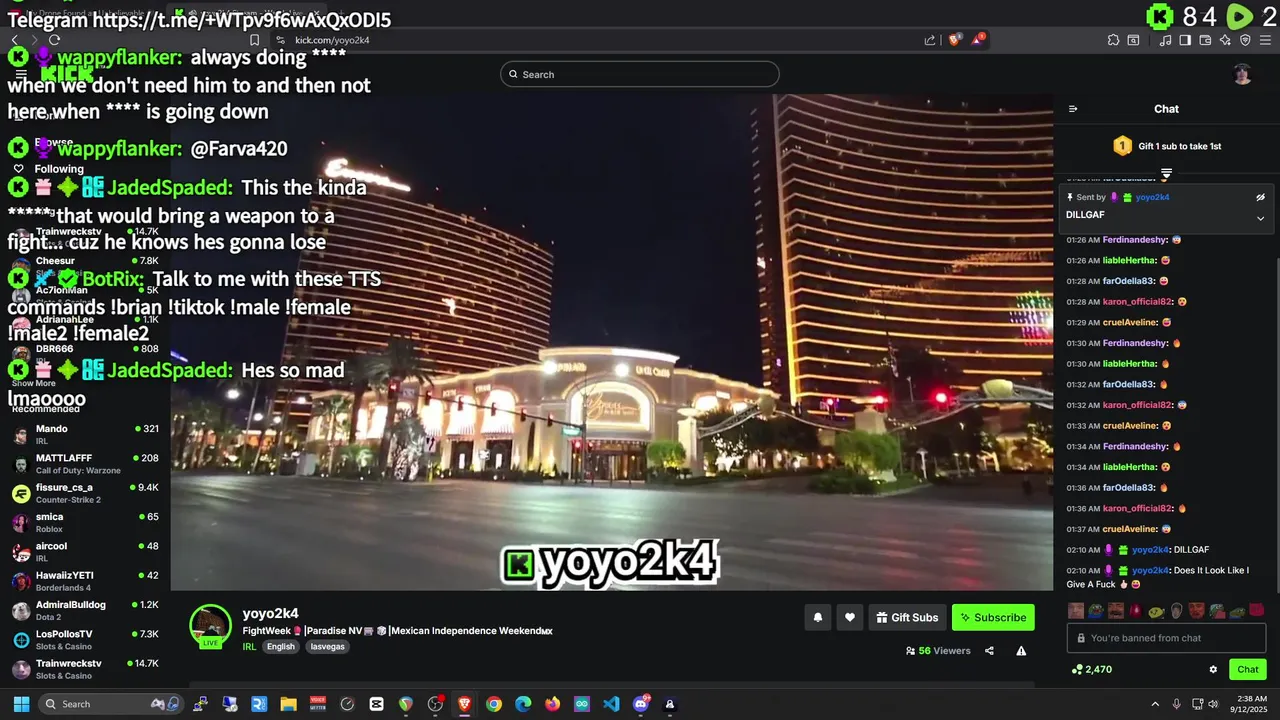Open HawaiizYETI Borderlands 4 channel
Screen dimensions: 1280x720
pyautogui.click(x=85, y=581)
